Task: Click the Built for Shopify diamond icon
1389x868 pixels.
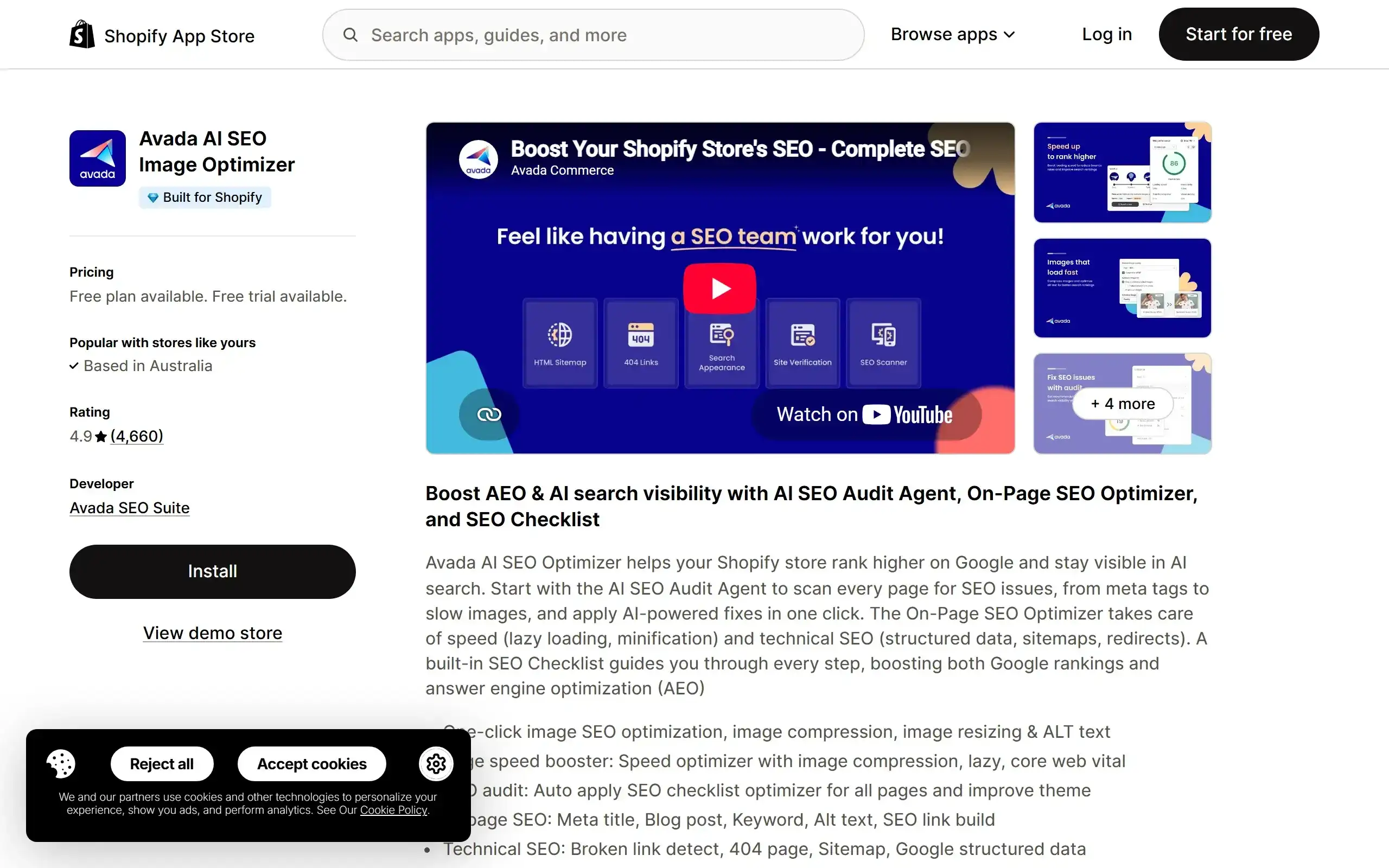Action: [152, 197]
